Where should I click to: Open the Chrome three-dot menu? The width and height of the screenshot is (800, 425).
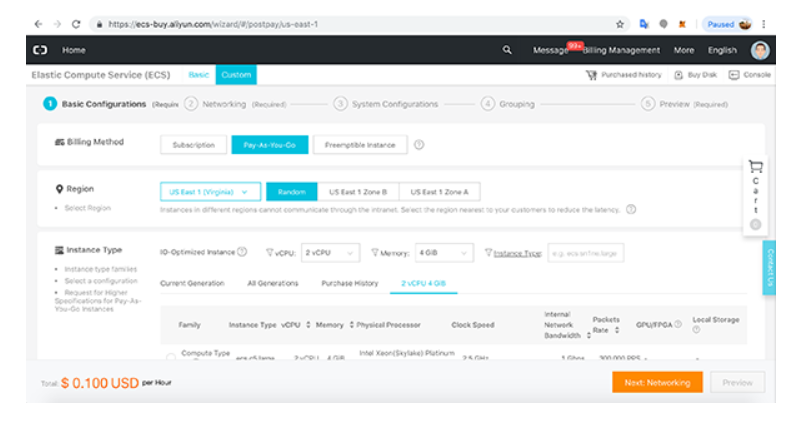pos(764,24)
